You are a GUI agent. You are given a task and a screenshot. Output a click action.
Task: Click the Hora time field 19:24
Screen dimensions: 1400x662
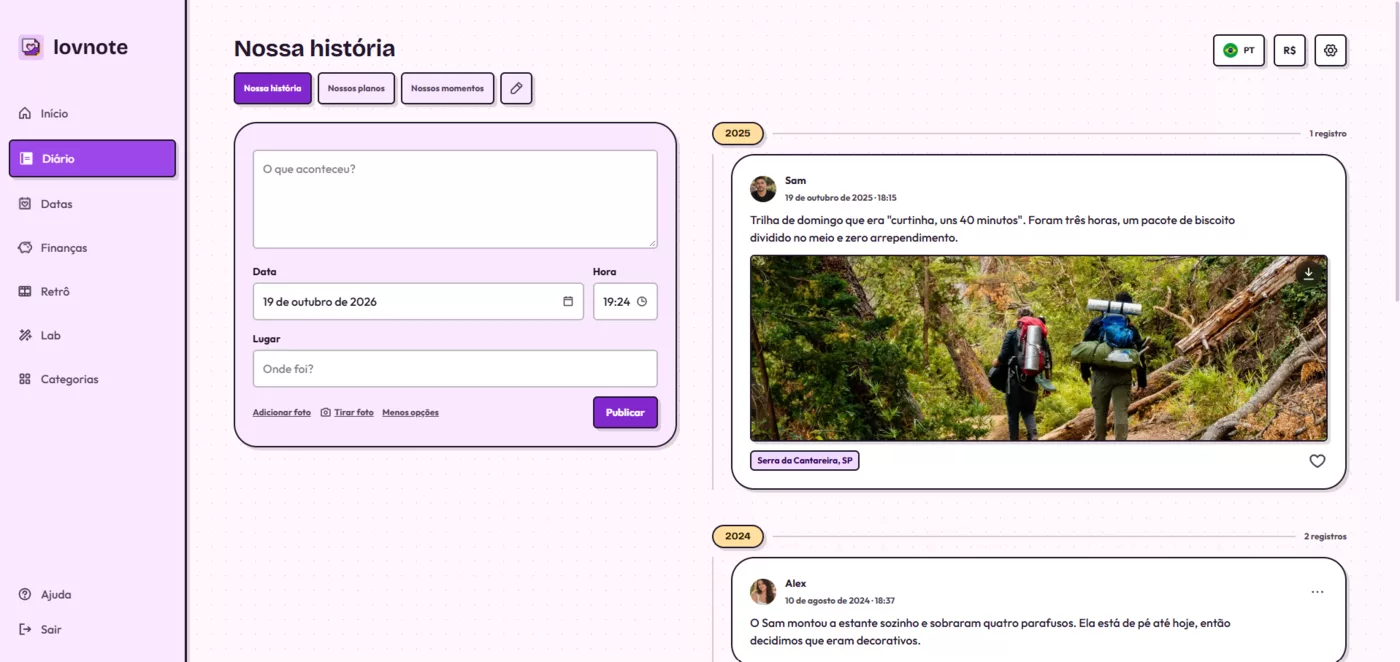(x=625, y=302)
